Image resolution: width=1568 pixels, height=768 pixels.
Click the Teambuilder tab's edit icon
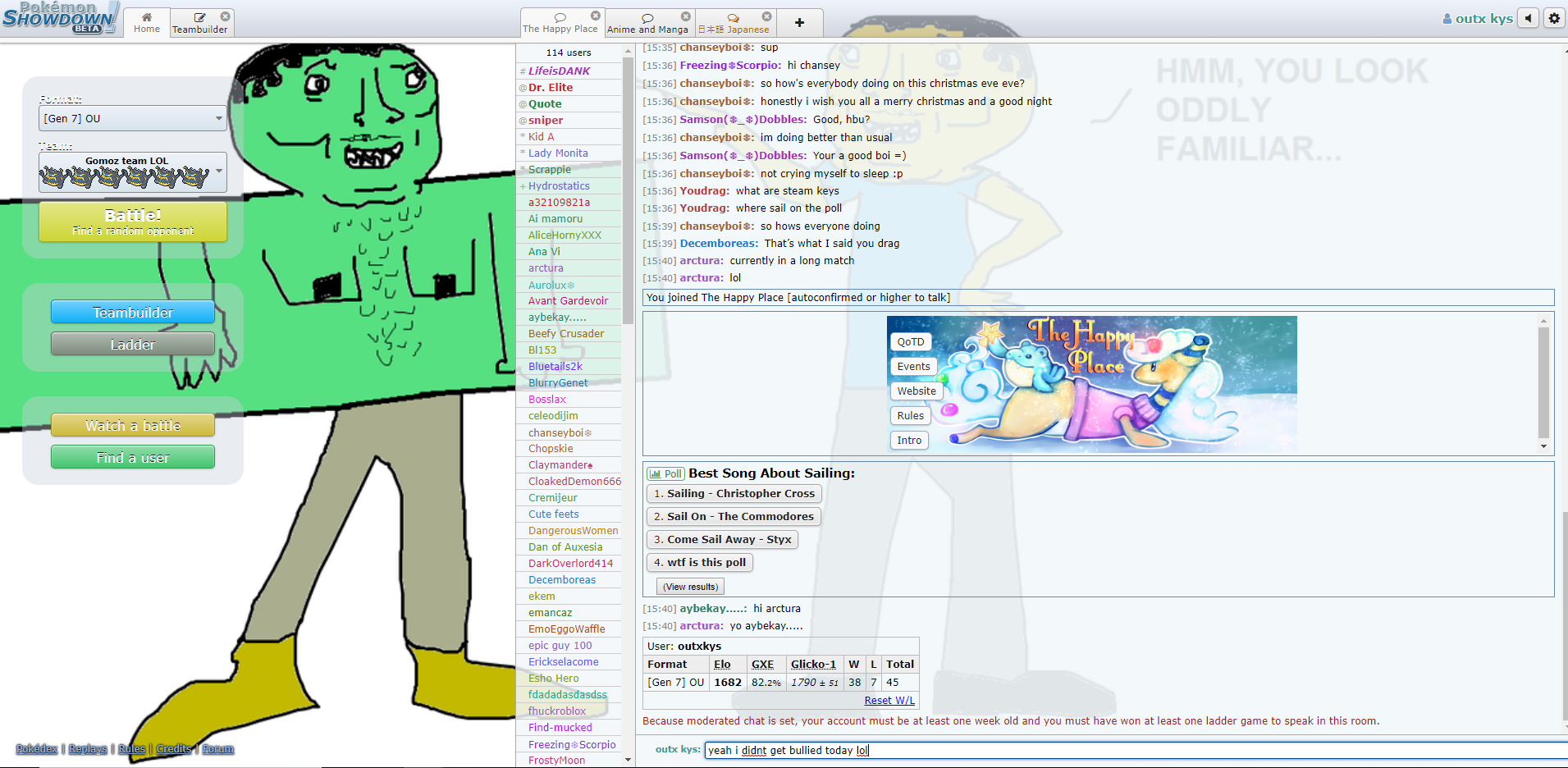(x=199, y=16)
